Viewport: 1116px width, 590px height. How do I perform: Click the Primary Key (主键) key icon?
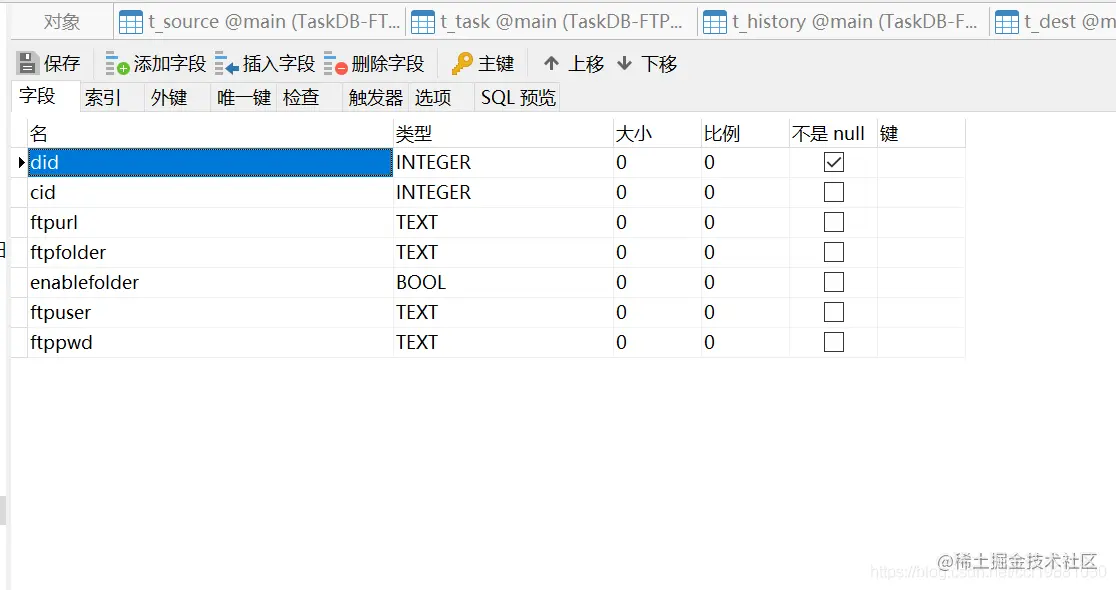click(462, 63)
